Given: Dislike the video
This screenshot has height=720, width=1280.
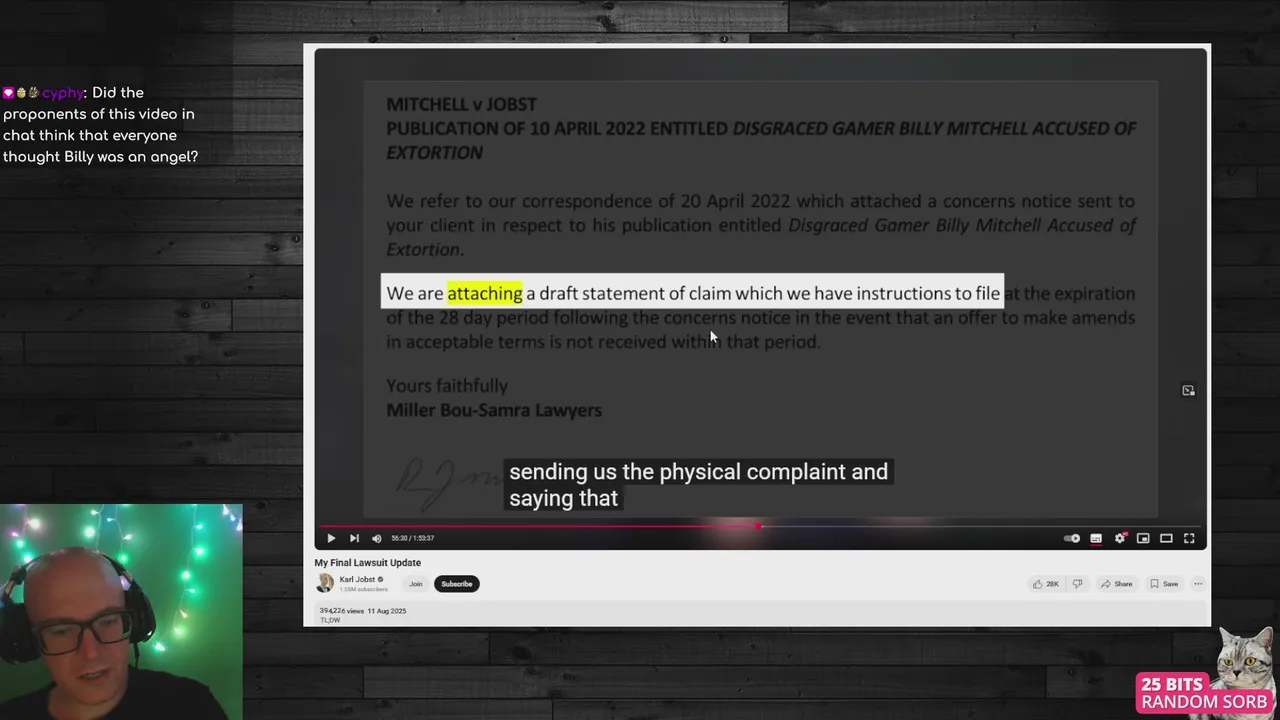Looking at the screenshot, I should (x=1077, y=584).
